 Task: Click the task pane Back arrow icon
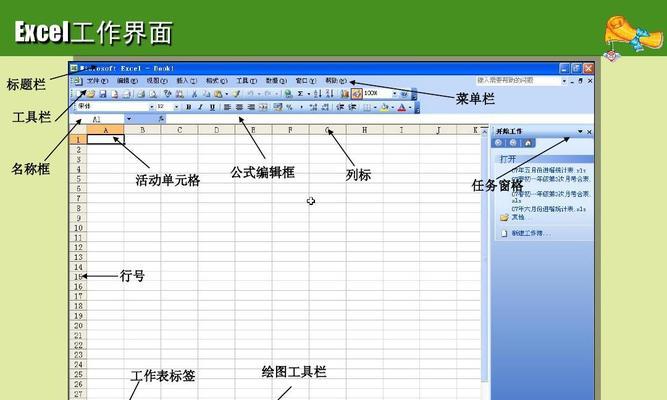499,143
